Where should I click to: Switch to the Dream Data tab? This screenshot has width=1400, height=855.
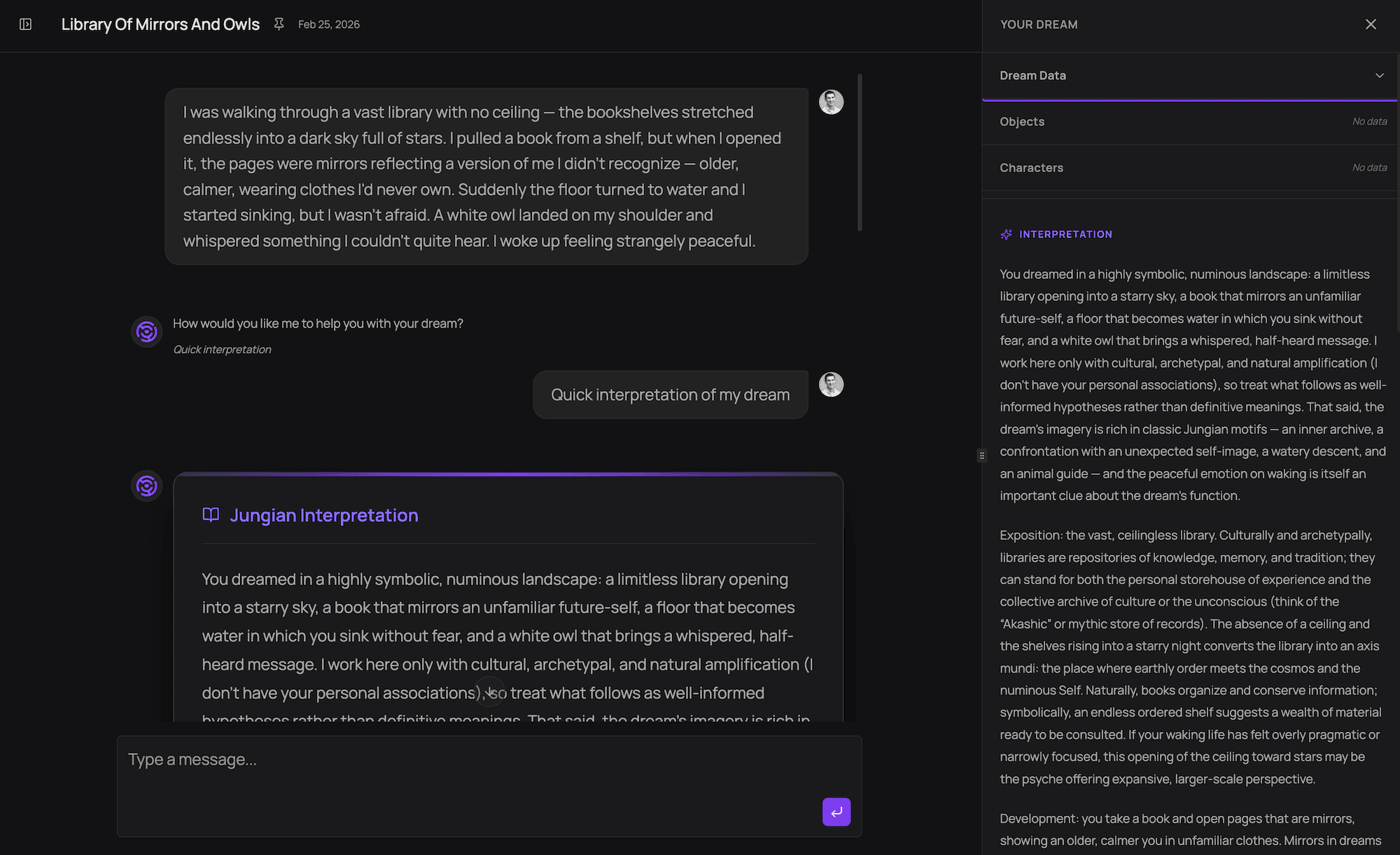coord(1032,75)
